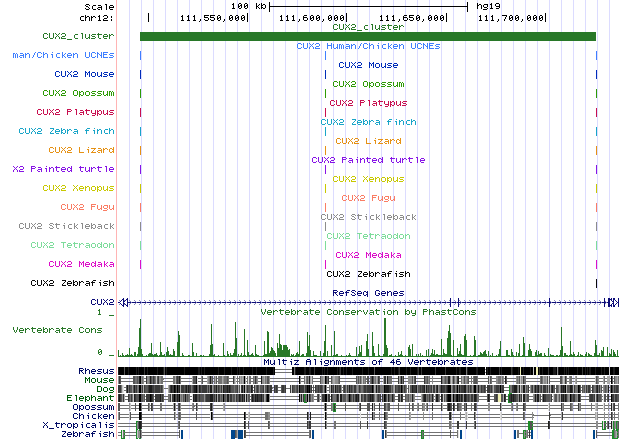Click the centered 'CUX2 Lizard' track title
The width and height of the screenshot is (620, 439).
[x=367, y=141]
